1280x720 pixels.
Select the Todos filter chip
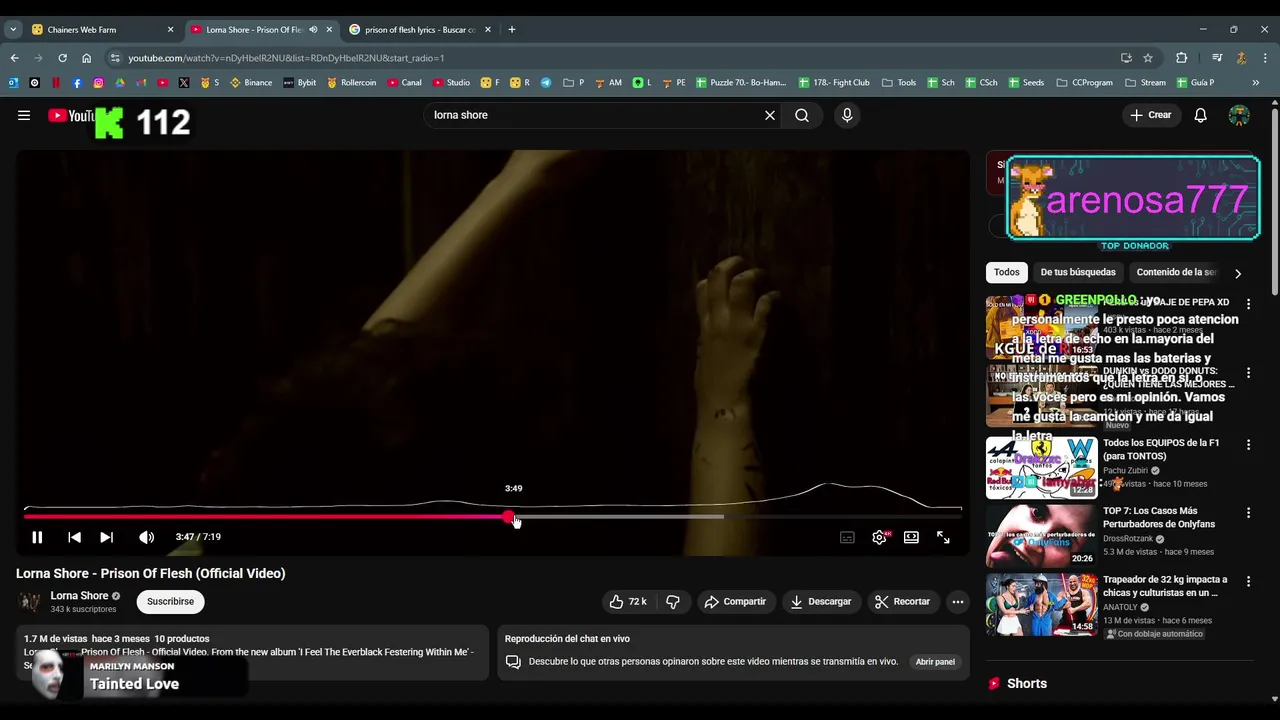click(1007, 272)
